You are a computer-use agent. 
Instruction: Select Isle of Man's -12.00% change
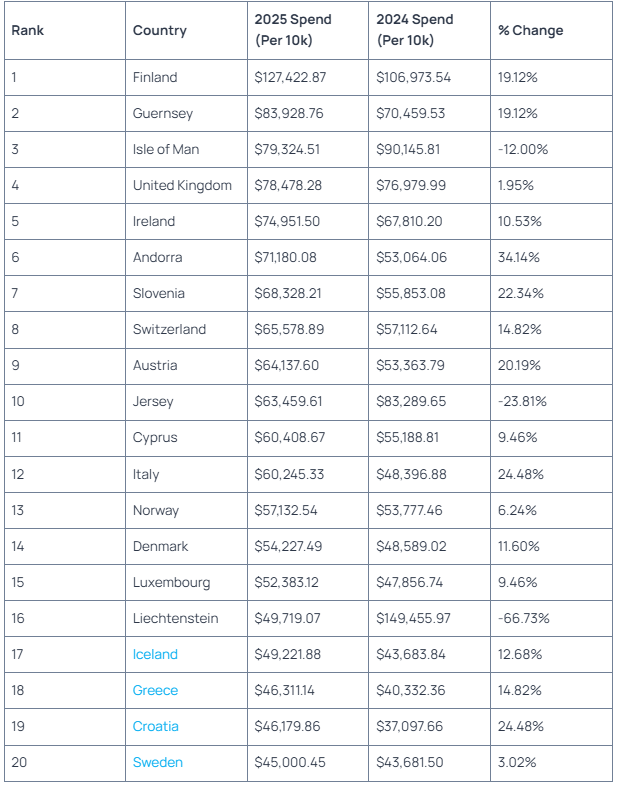[523, 149]
